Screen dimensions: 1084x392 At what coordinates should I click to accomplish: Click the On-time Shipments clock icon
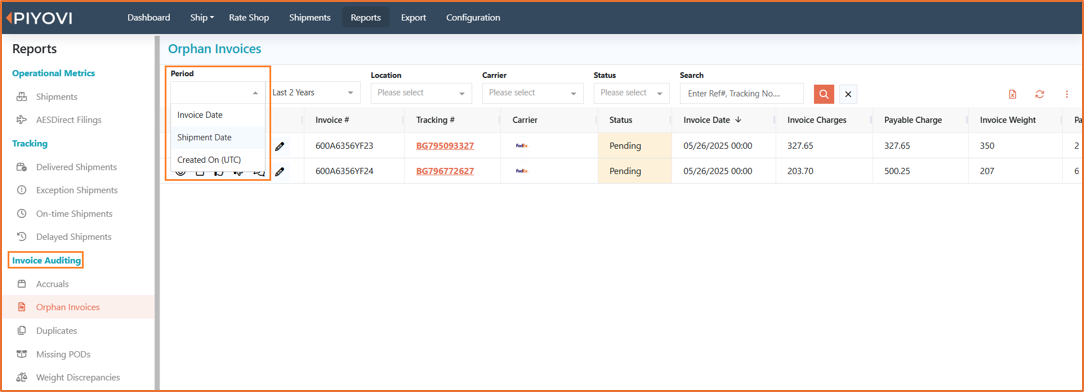tap(21, 214)
